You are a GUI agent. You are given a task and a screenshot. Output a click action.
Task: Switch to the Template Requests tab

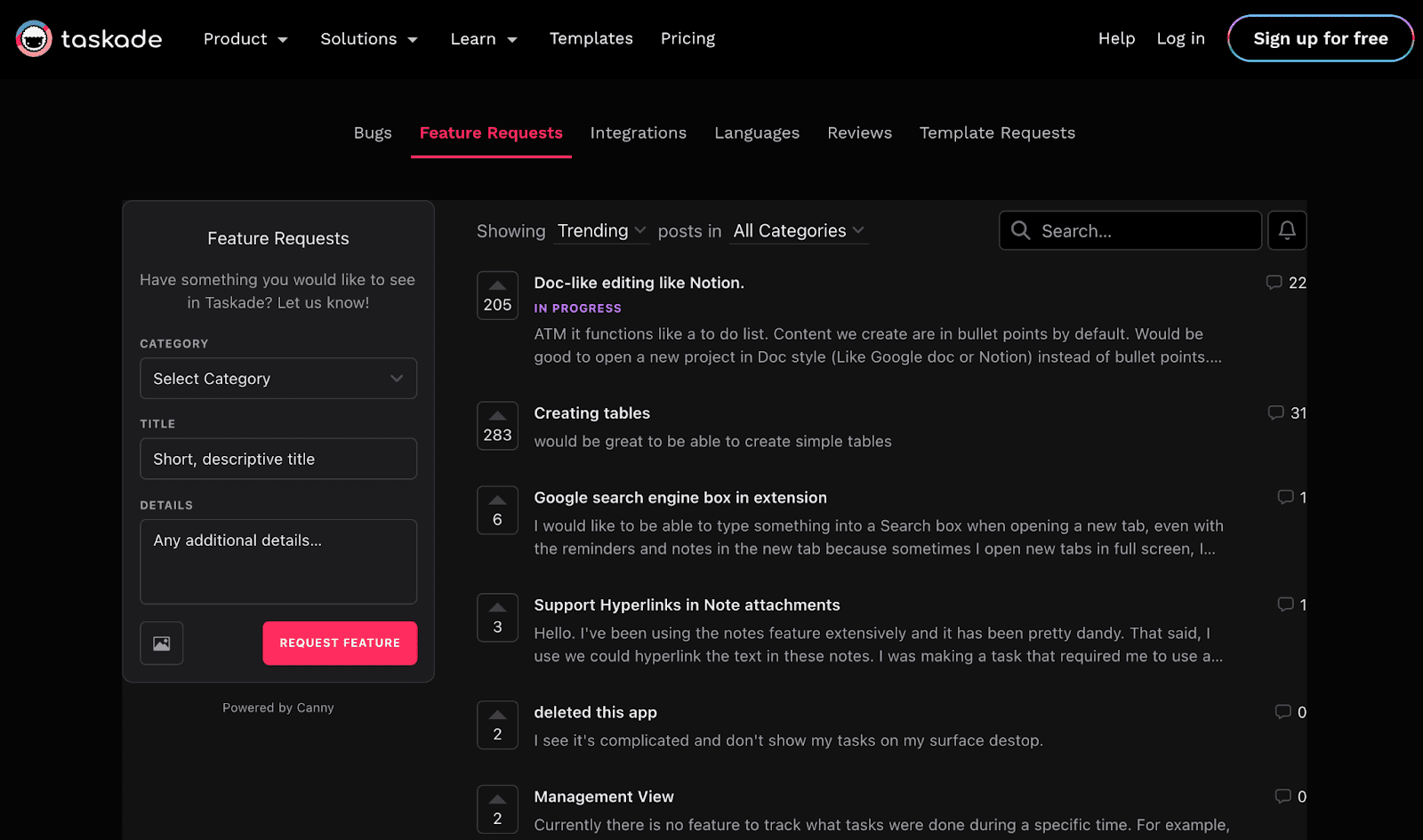(x=997, y=132)
